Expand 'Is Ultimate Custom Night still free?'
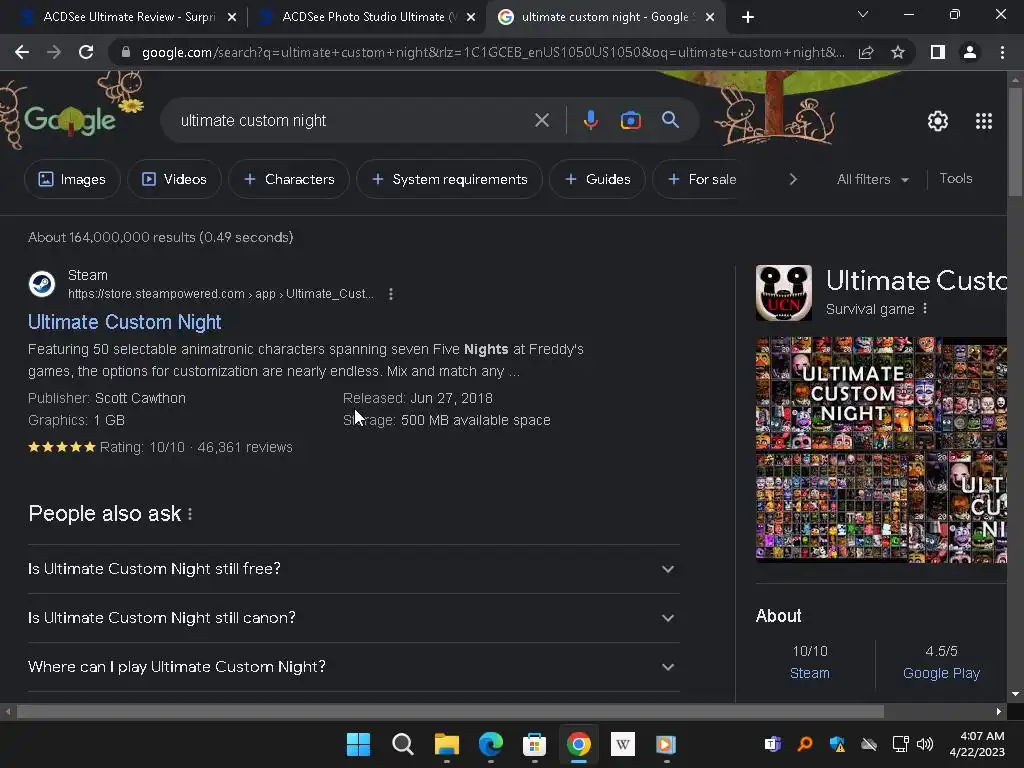 353,569
